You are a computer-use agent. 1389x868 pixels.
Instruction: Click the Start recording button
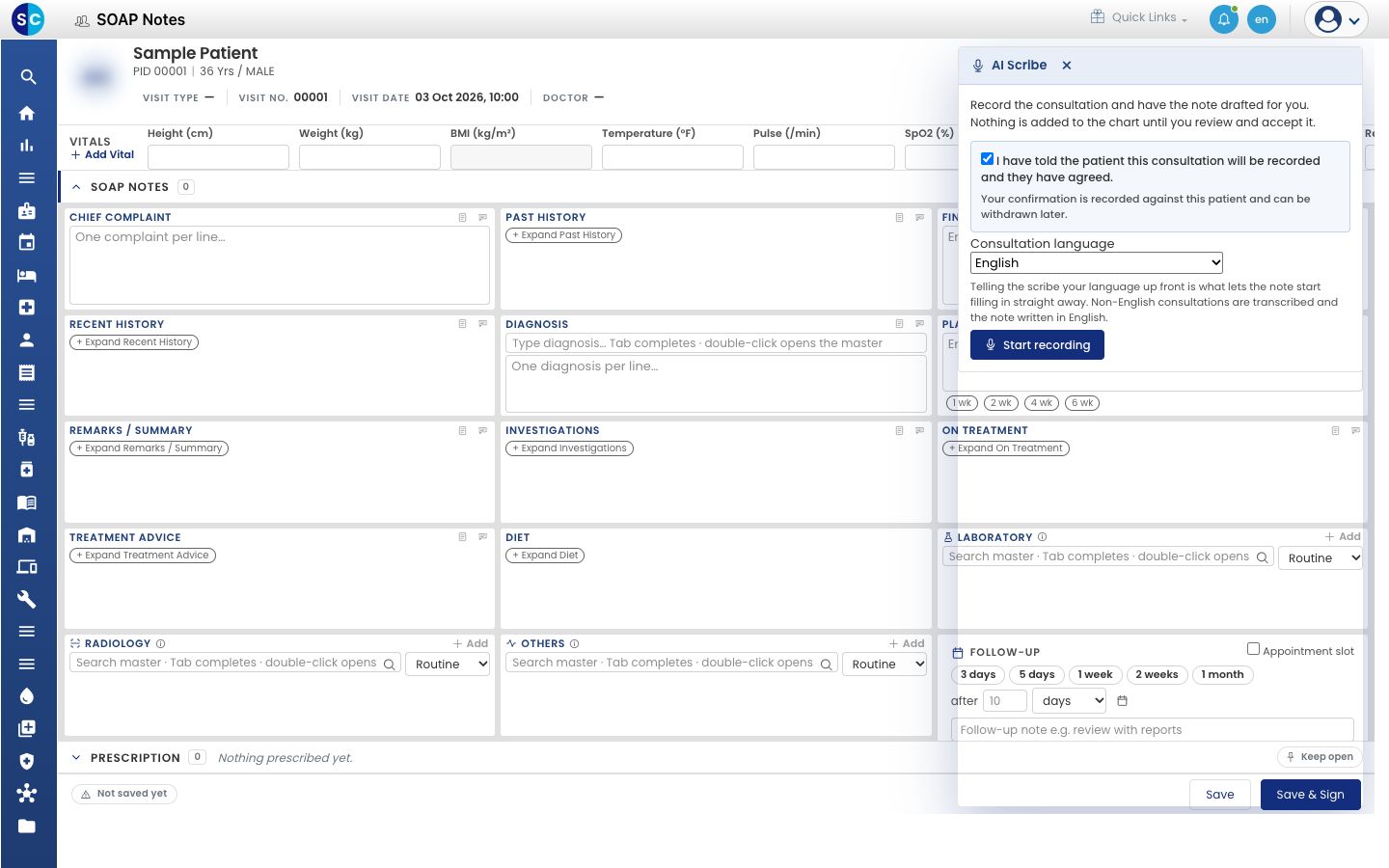coord(1037,345)
